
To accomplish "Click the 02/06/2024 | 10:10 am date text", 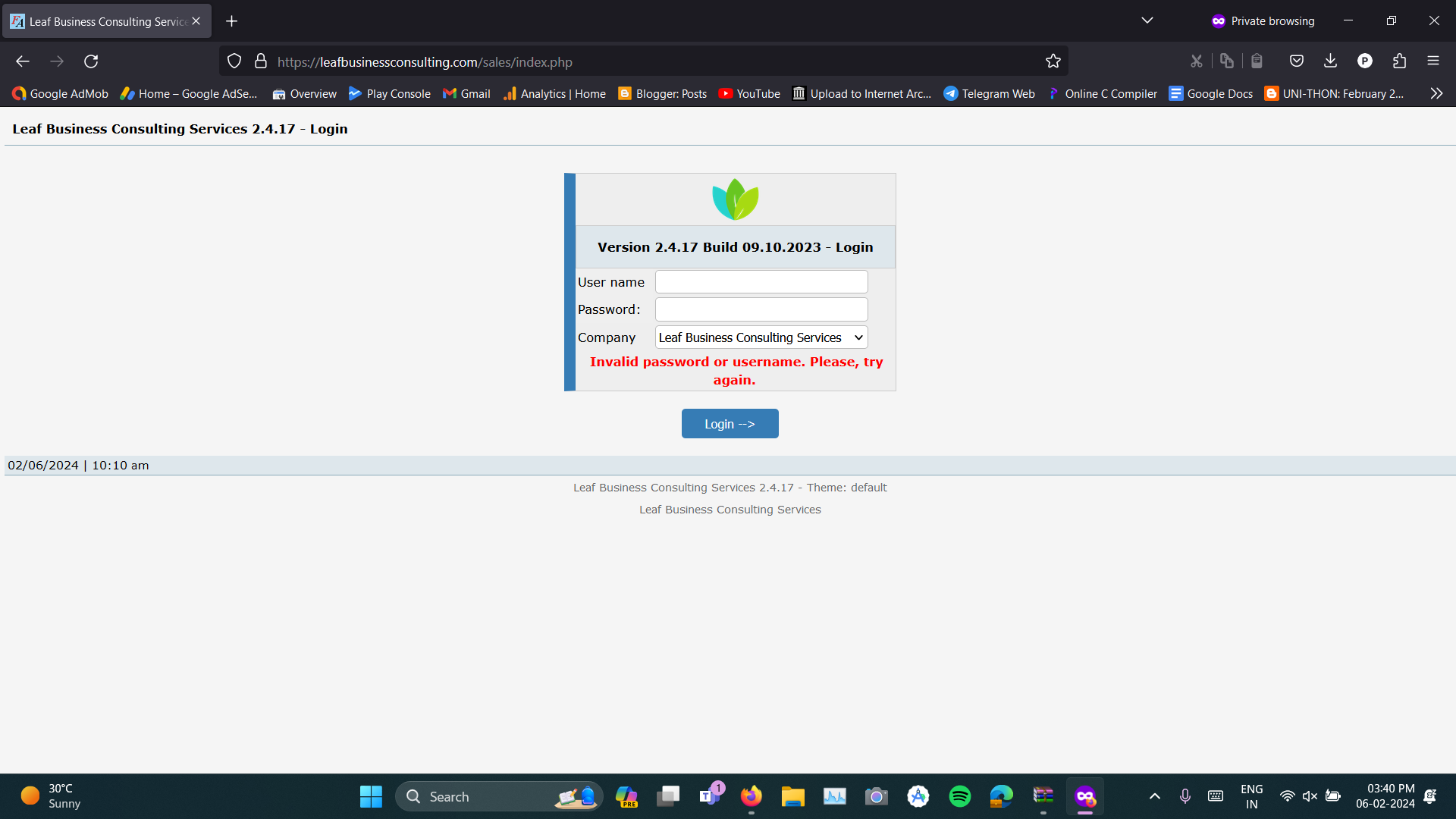I will (78, 466).
